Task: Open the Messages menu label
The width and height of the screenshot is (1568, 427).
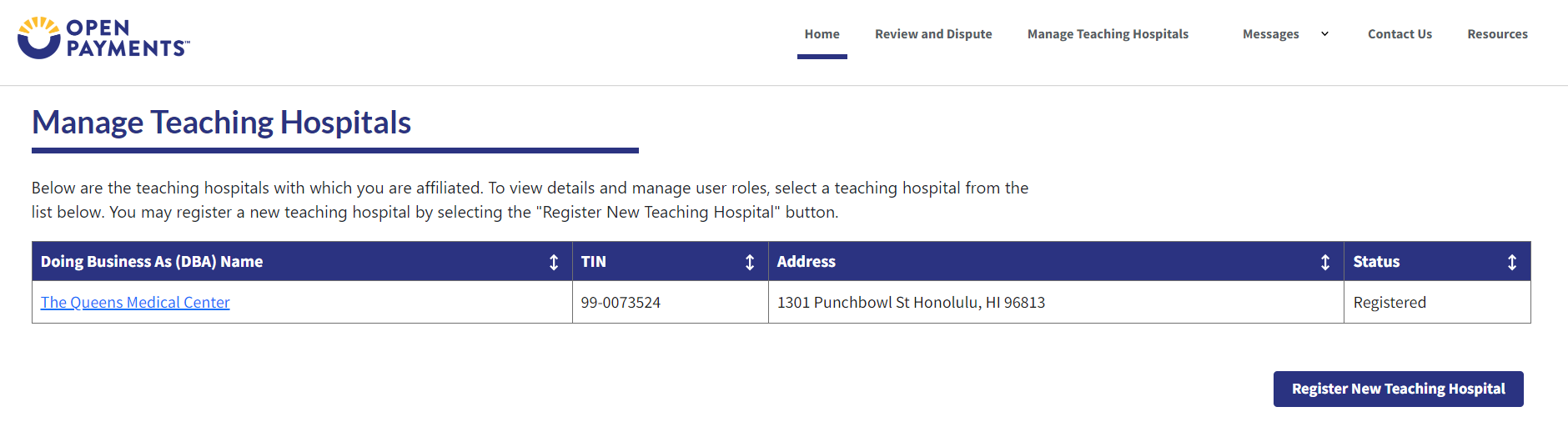Action: [1270, 34]
